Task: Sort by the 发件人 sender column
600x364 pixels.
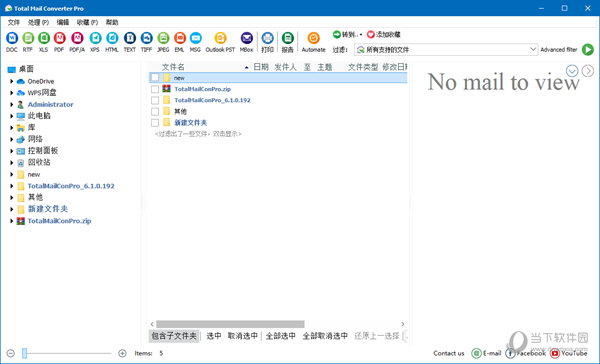Action: coord(285,67)
